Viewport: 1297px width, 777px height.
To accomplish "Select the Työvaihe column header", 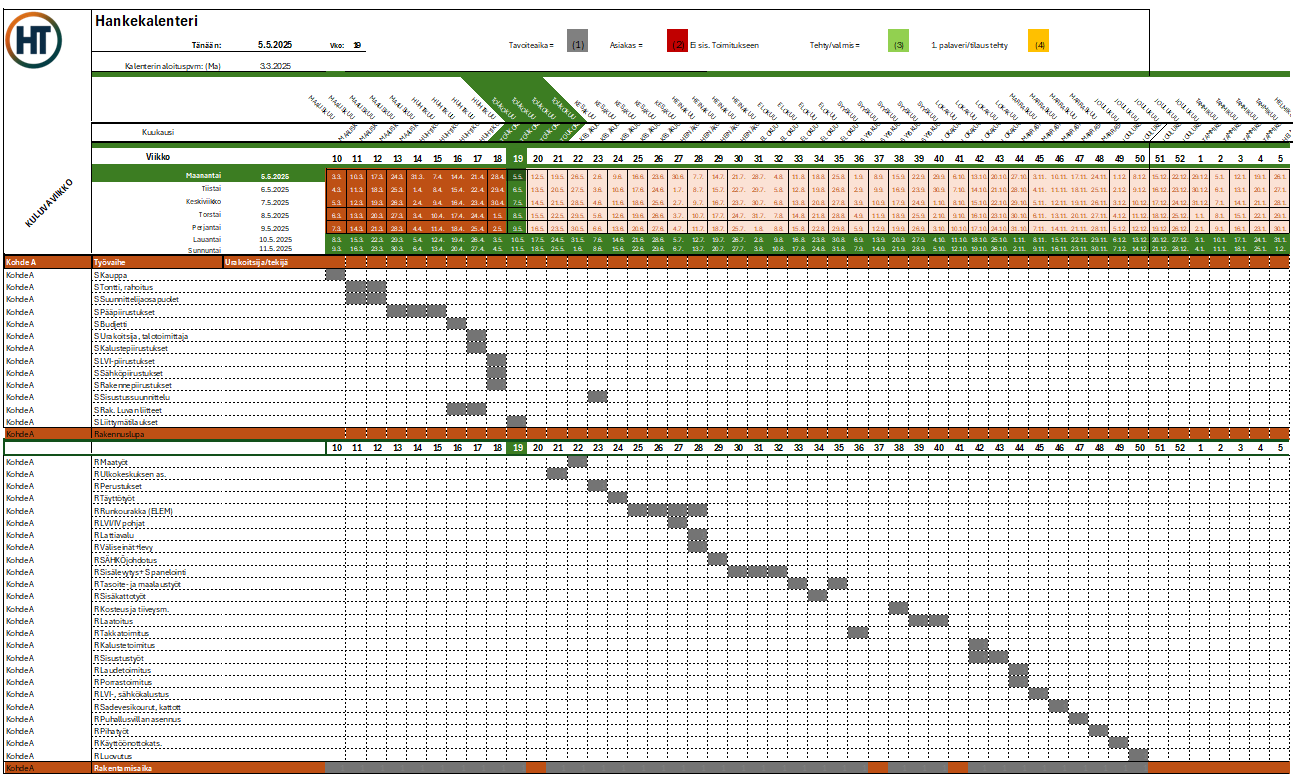I will (x=110, y=262).
